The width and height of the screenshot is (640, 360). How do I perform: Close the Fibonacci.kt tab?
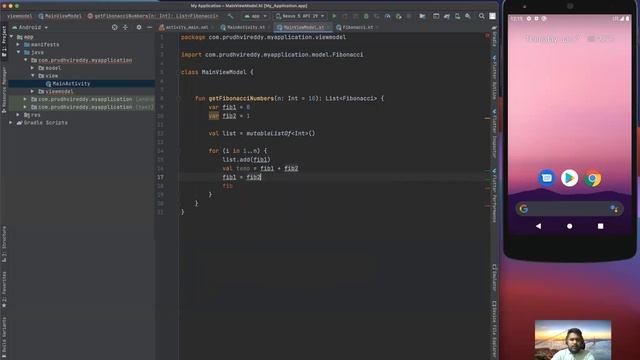[376, 27]
